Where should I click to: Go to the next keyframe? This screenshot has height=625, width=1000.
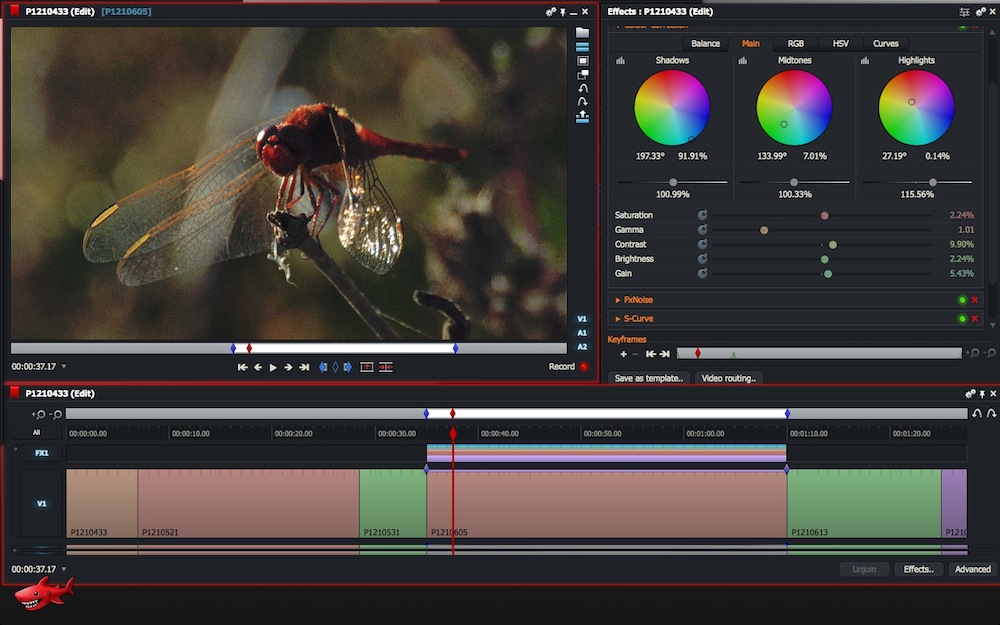pyautogui.click(x=665, y=353)
